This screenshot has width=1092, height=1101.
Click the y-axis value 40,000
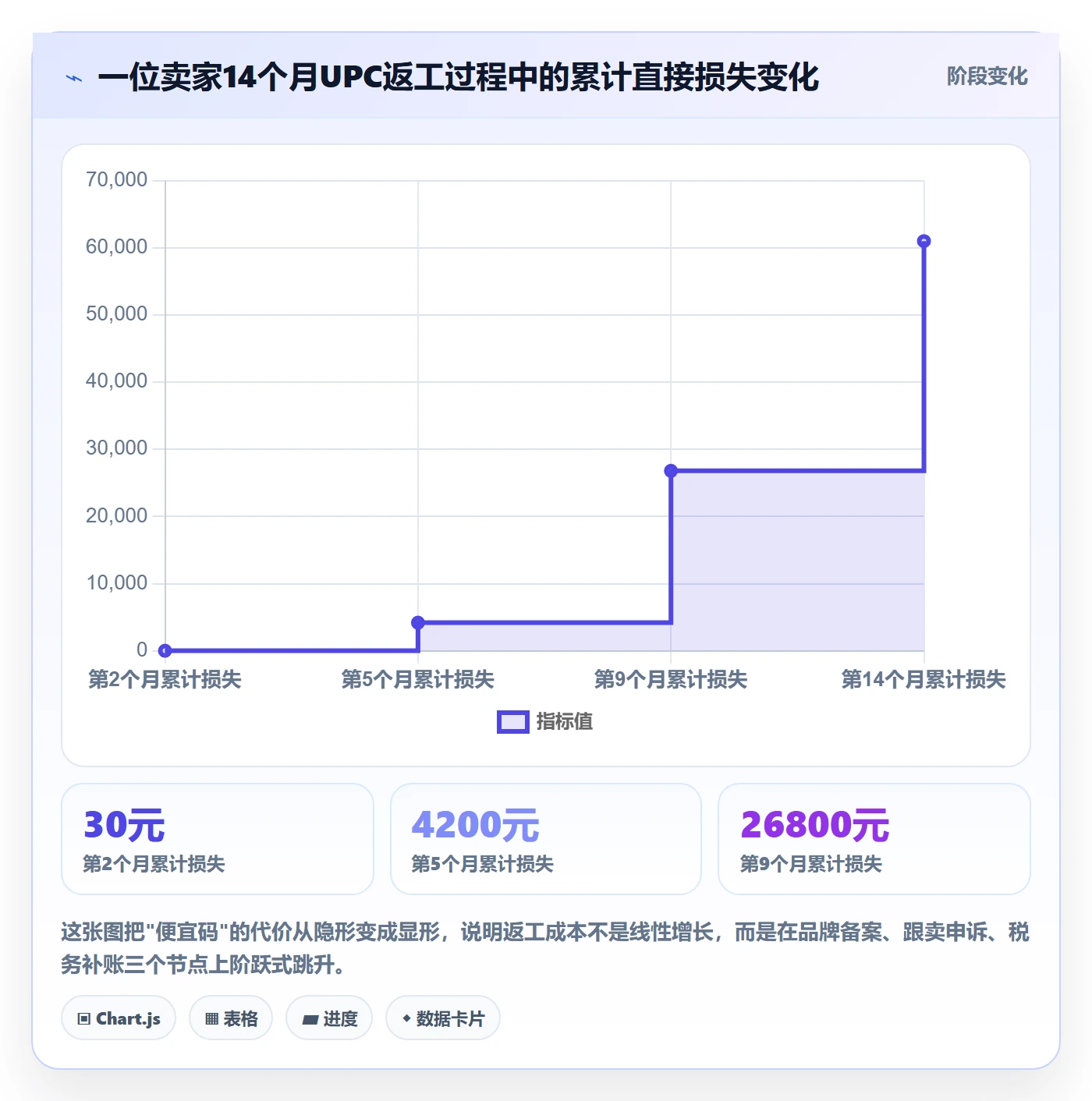(116, 381)
